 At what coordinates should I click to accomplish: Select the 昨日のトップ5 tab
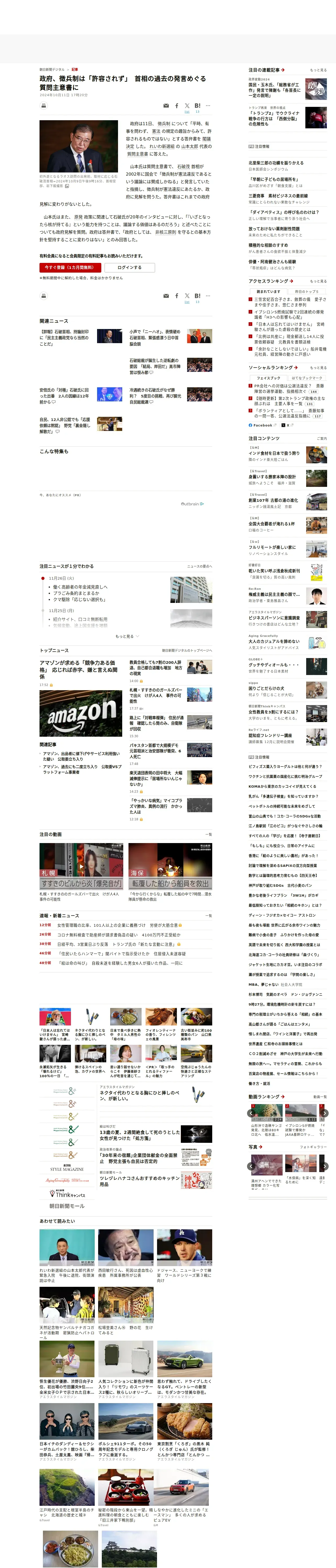[x=307, y=292]
